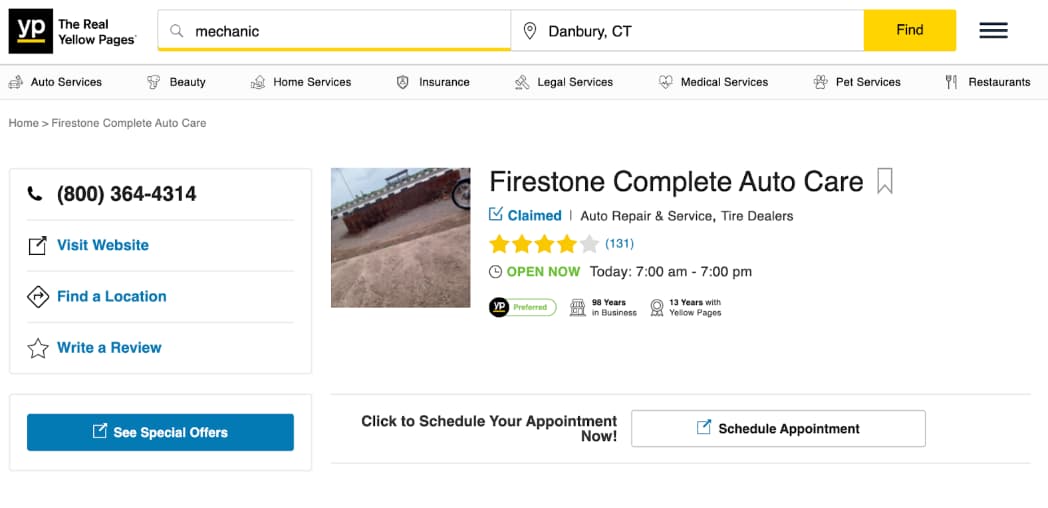Click the fifth gray rating star

tap(589, 244)
